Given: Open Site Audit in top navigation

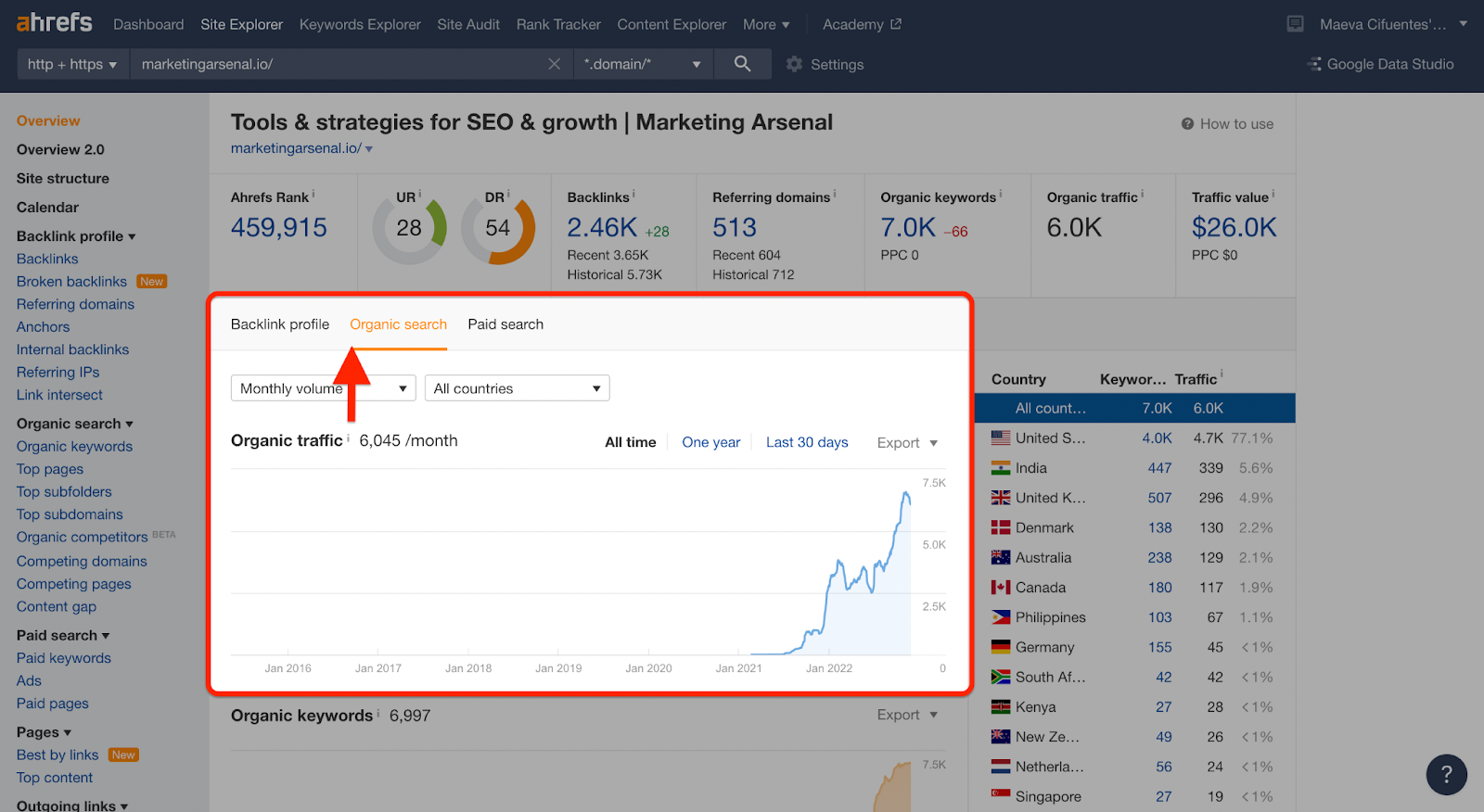Looking at the screenshot, I should (x=468, y=24).
